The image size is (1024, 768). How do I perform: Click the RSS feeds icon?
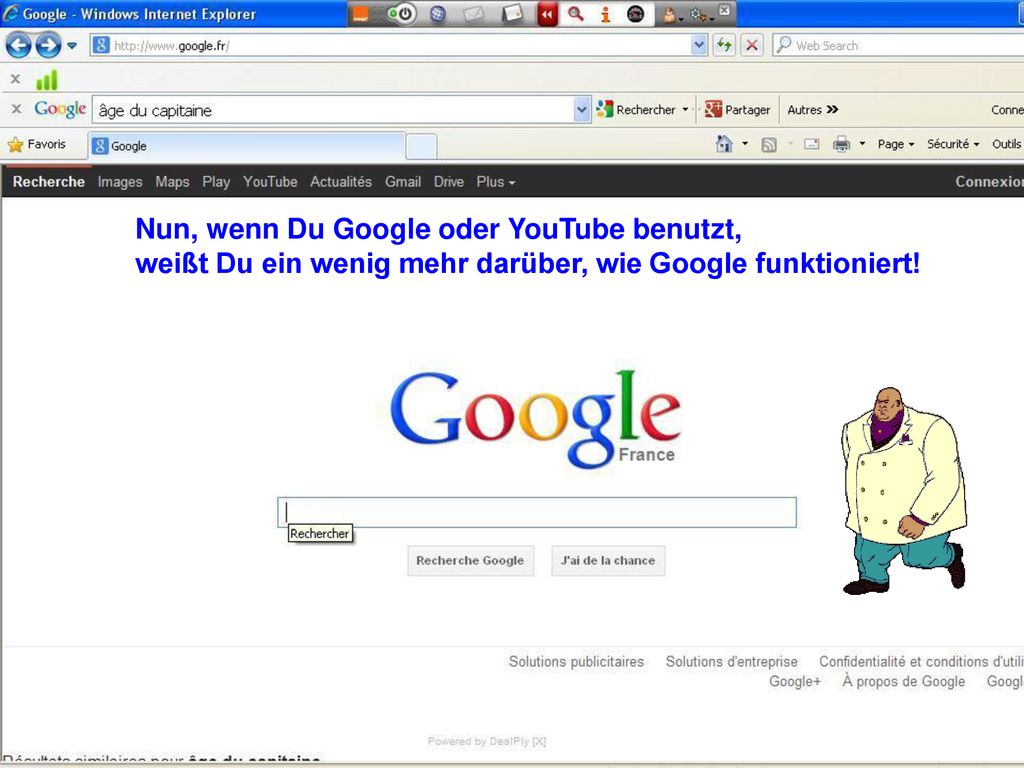[x=769, y=144]
